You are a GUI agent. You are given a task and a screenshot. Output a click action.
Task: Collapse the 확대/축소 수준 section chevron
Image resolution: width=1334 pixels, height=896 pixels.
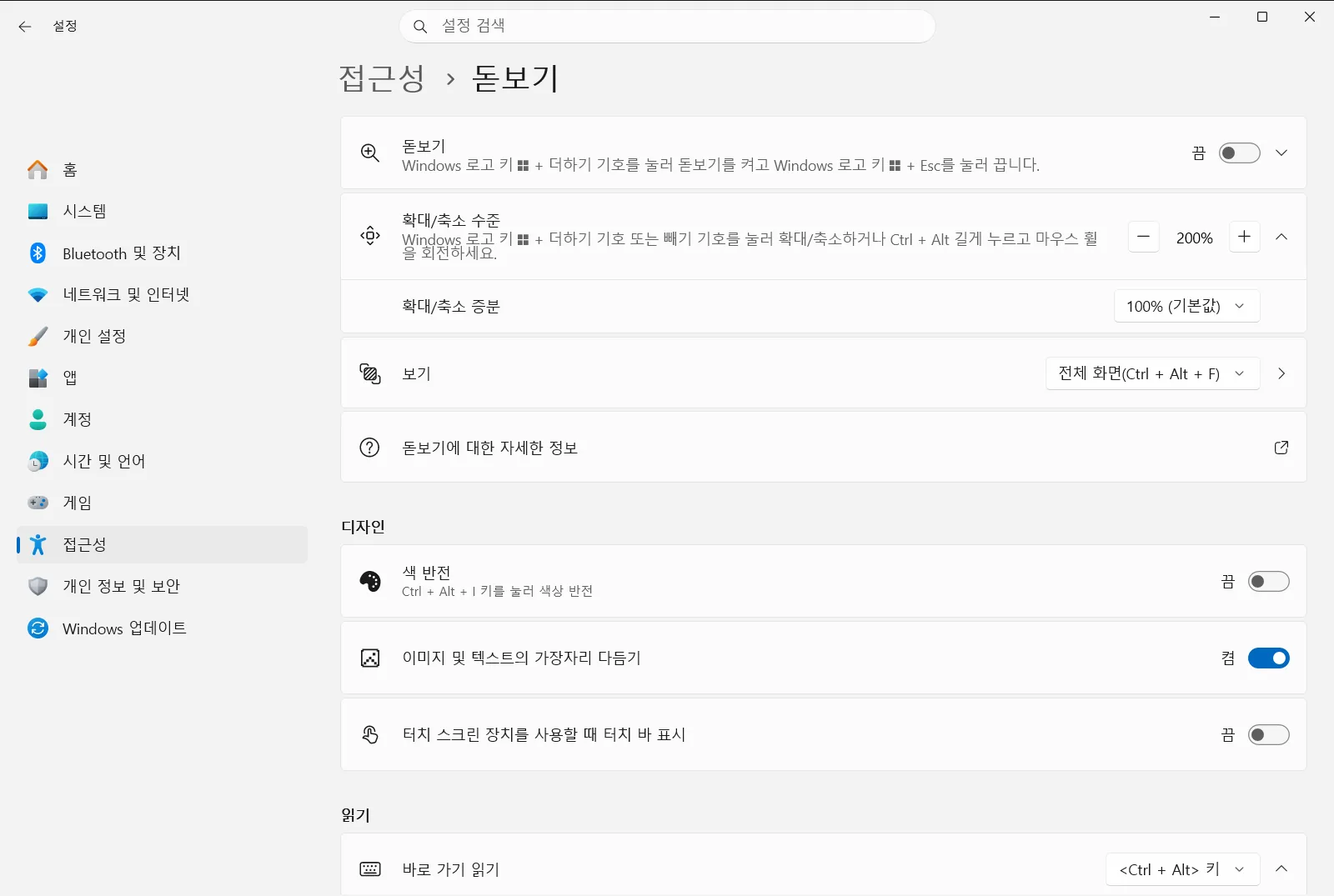click(x=1281, y=237)
